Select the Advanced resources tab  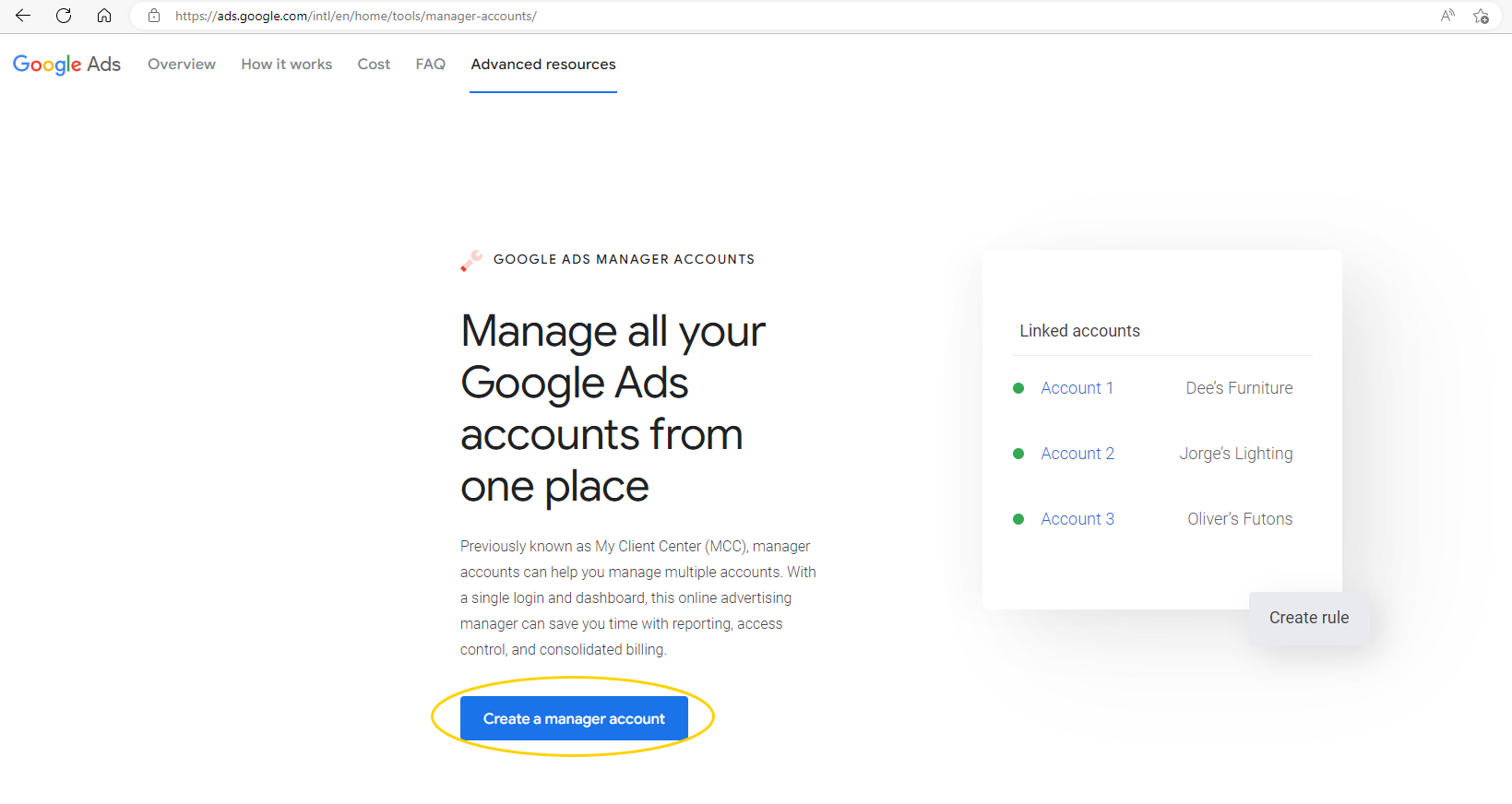click(x=543, y=64)
